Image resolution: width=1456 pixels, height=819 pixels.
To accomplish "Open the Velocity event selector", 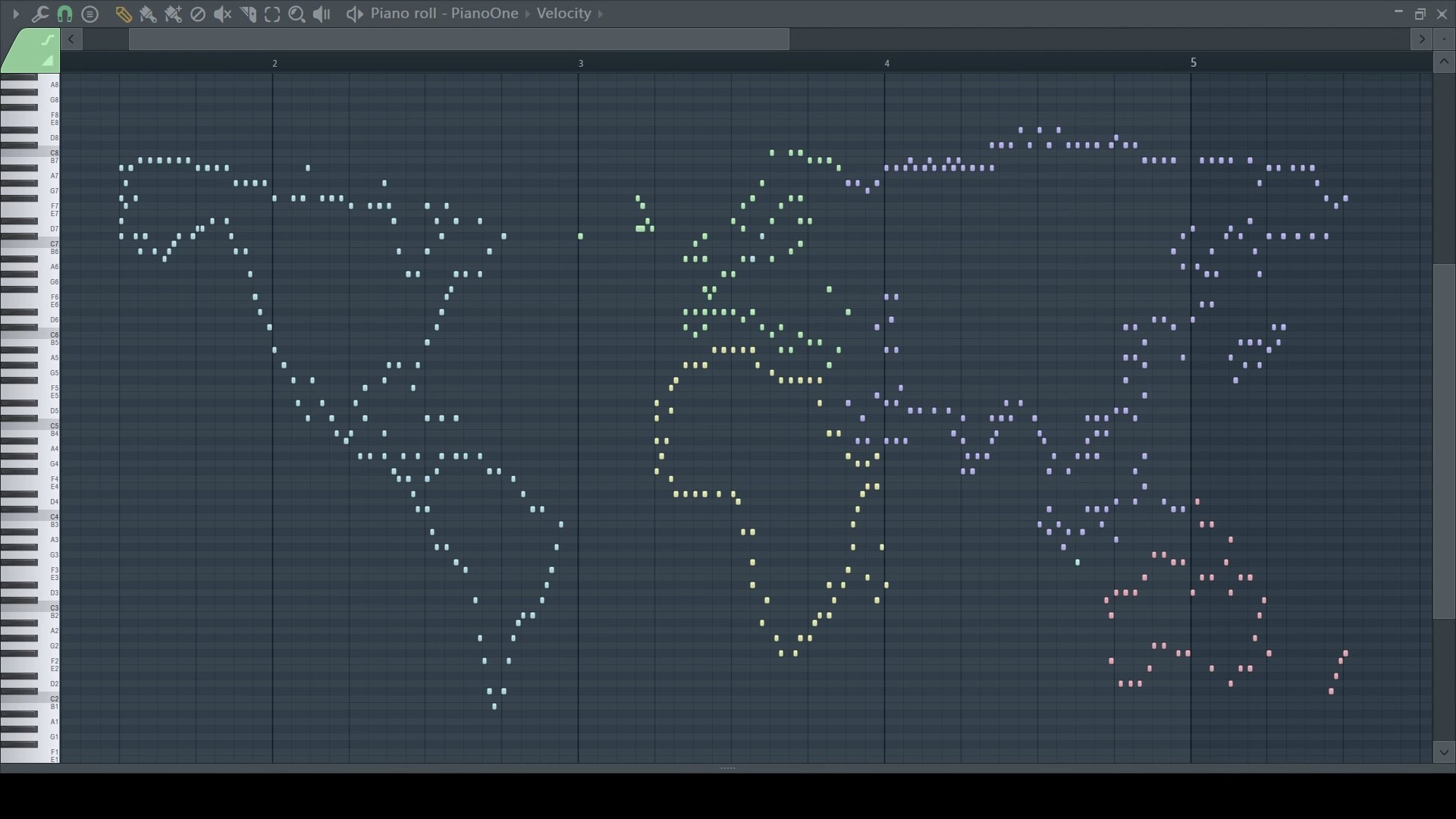I will (563, 14).
